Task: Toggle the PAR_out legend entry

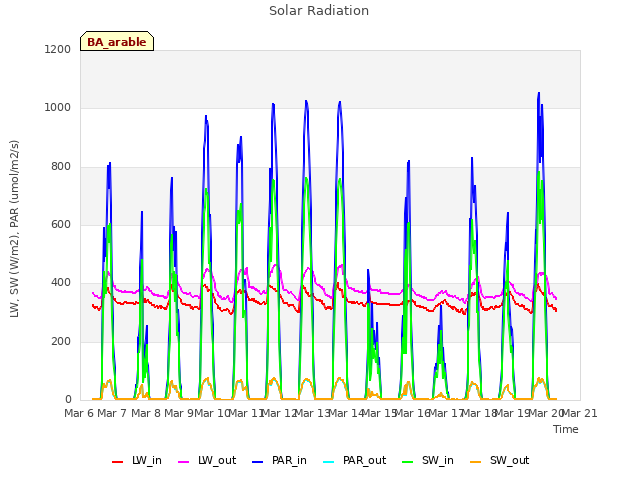Action: [x=354, y=460]
